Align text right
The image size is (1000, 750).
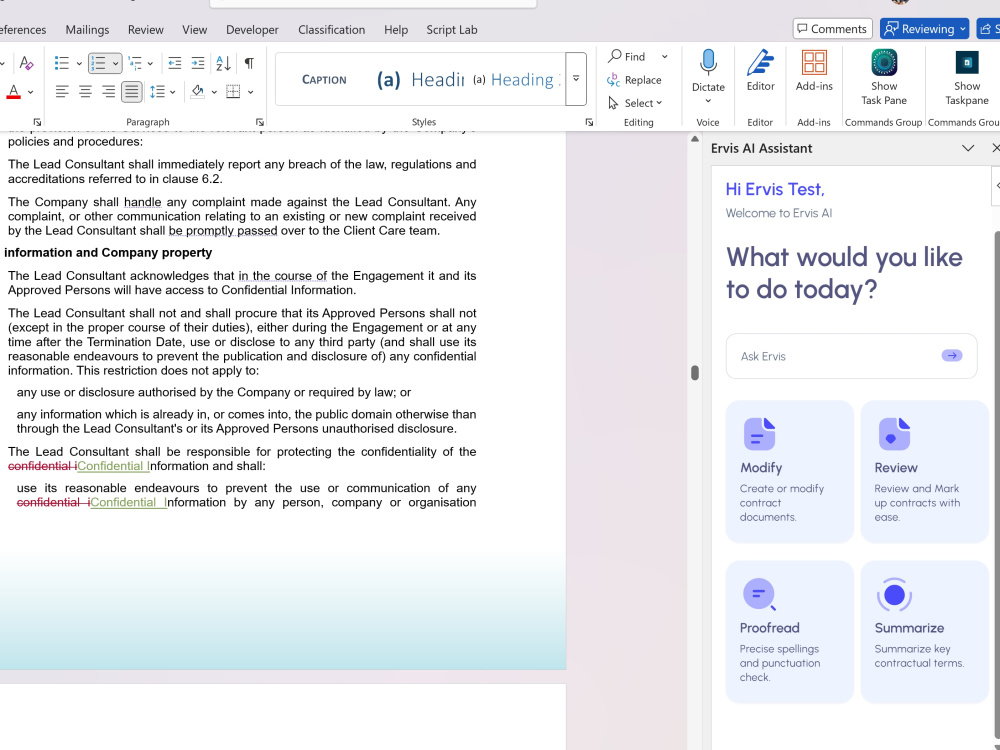click(x=108, y=92)
